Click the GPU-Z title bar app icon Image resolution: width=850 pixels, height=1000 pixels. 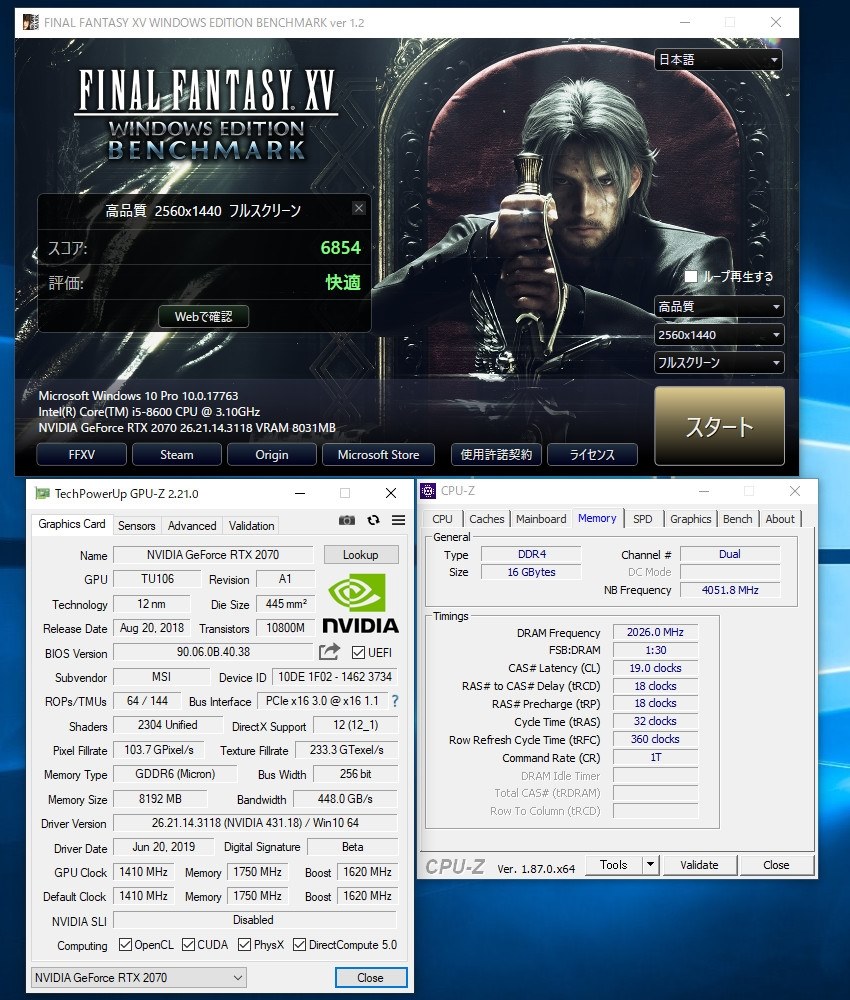pos(42,493)
